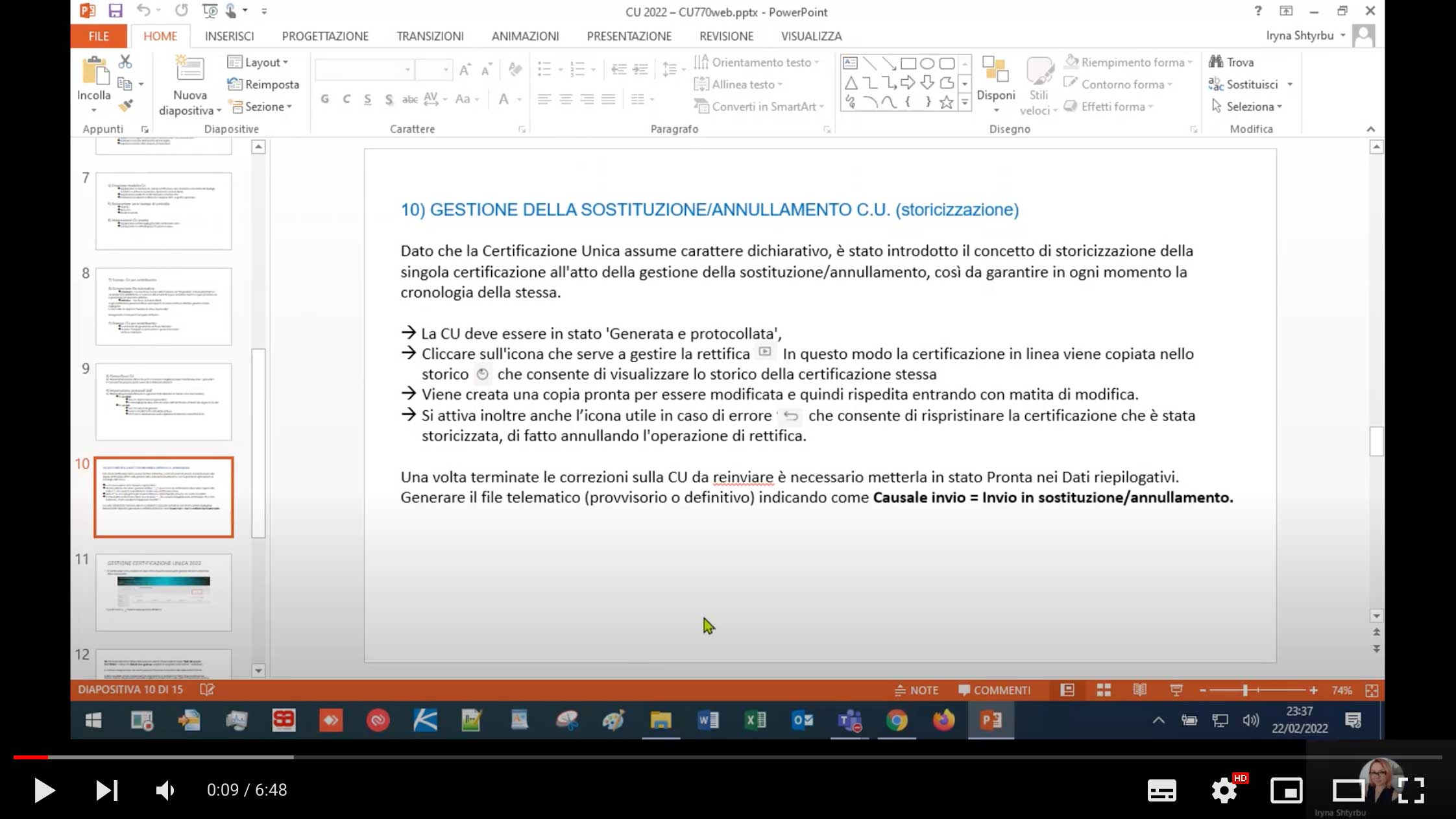This screenshot has width=1456, height=819.
Task: Click the Outlook icon in the taskbar
Action: pyautogui.click(x=803, y=720)
